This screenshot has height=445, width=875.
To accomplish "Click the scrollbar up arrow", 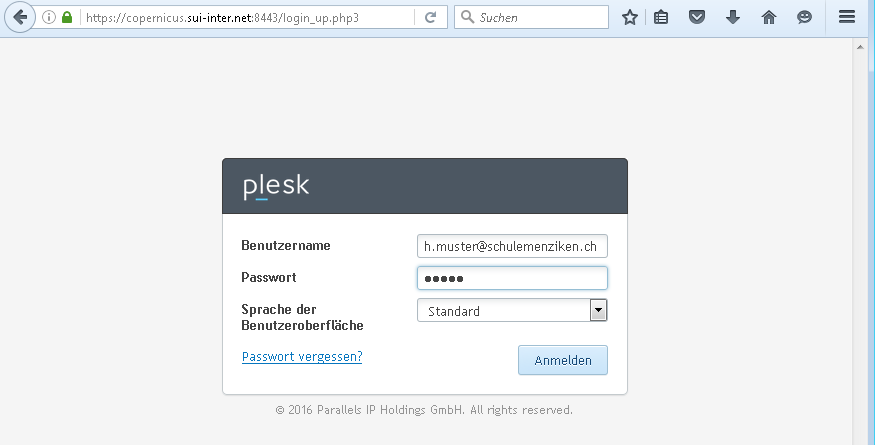I will 860,47.
